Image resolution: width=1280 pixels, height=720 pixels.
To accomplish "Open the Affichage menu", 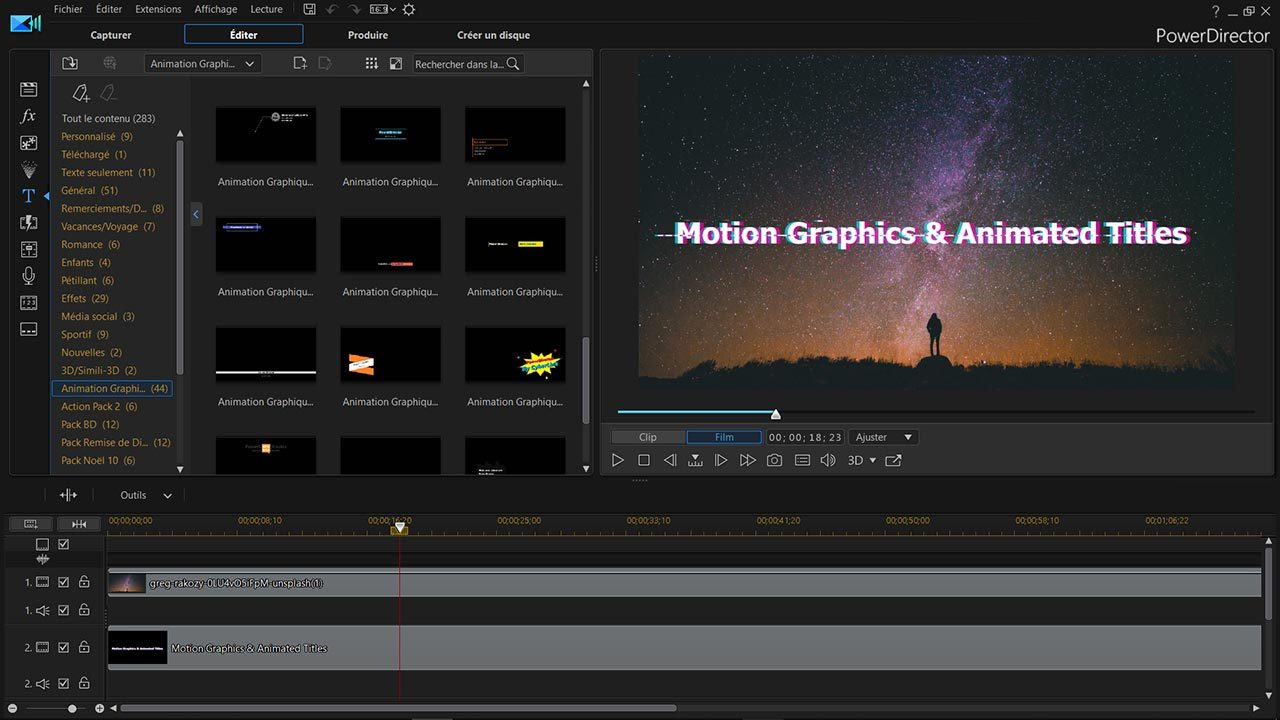I will (216, 9).
